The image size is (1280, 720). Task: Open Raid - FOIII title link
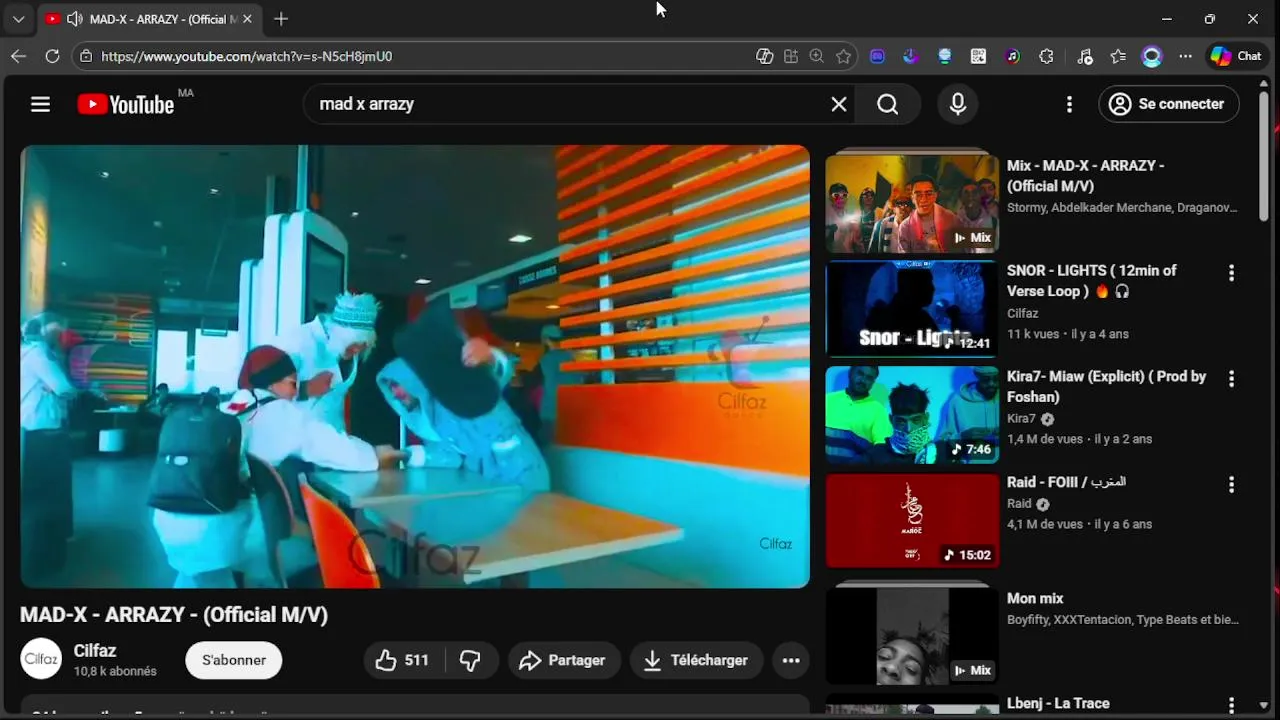(1066, 482)
